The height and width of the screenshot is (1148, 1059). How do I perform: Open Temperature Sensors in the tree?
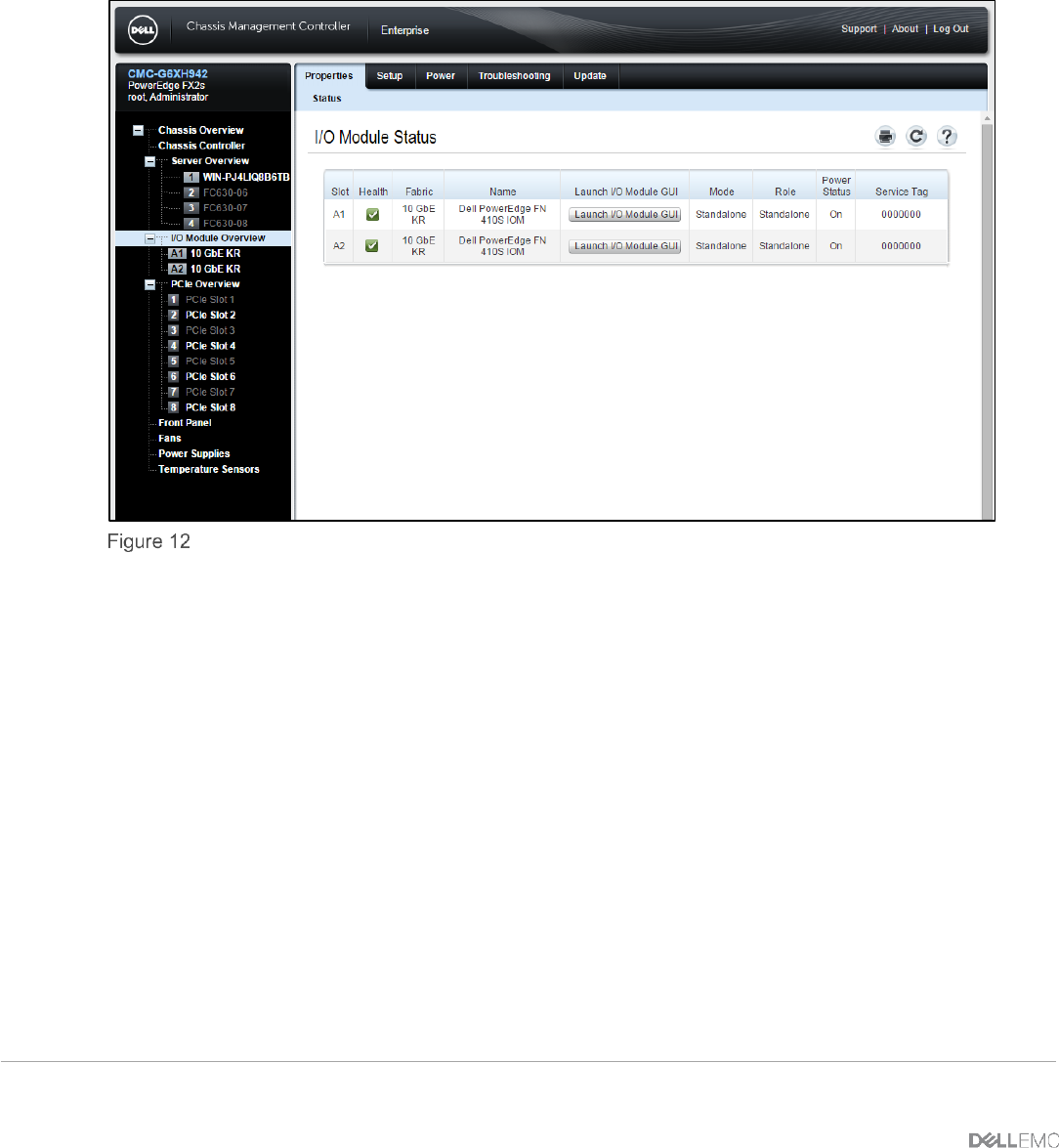209,469
